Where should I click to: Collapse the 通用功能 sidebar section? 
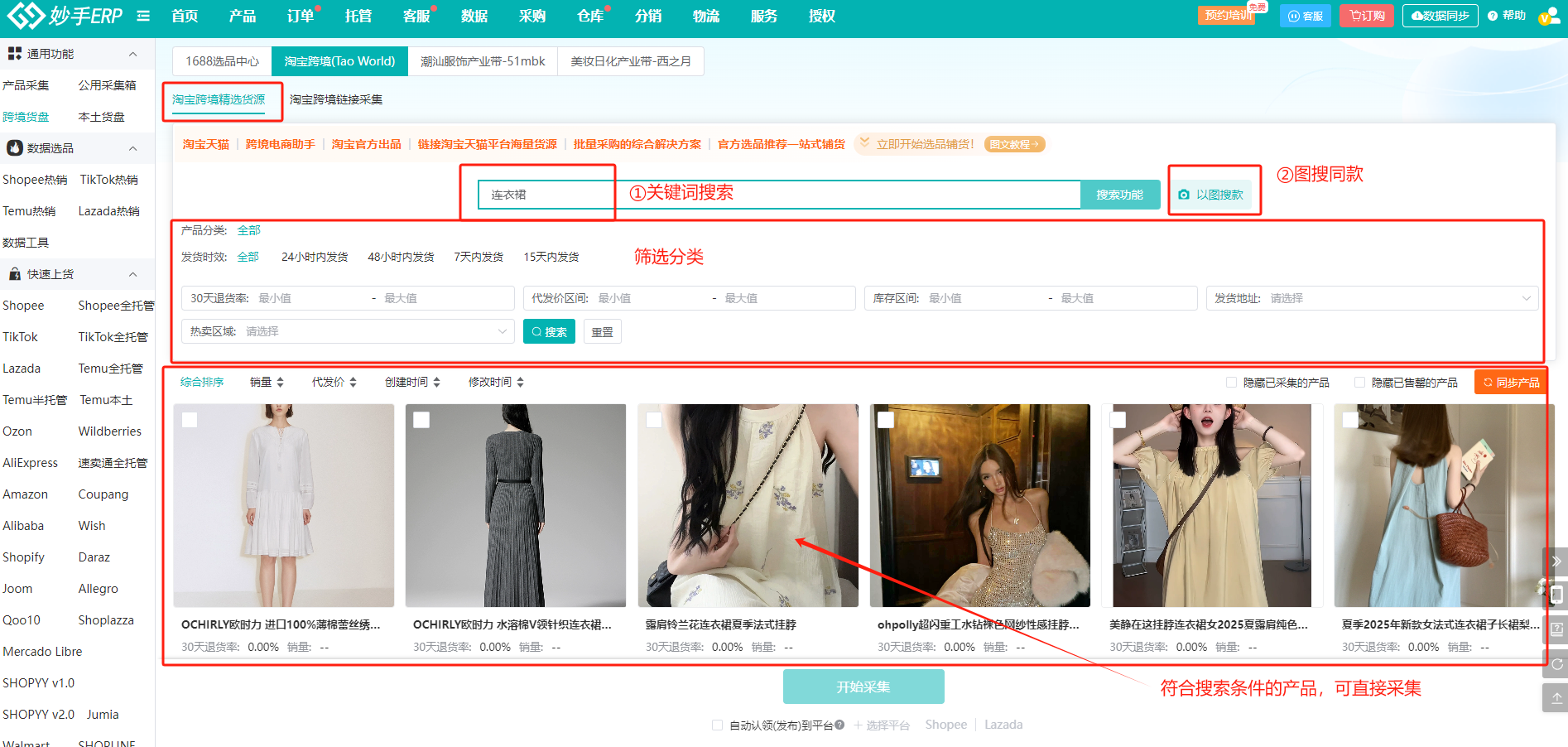point(132,54)
